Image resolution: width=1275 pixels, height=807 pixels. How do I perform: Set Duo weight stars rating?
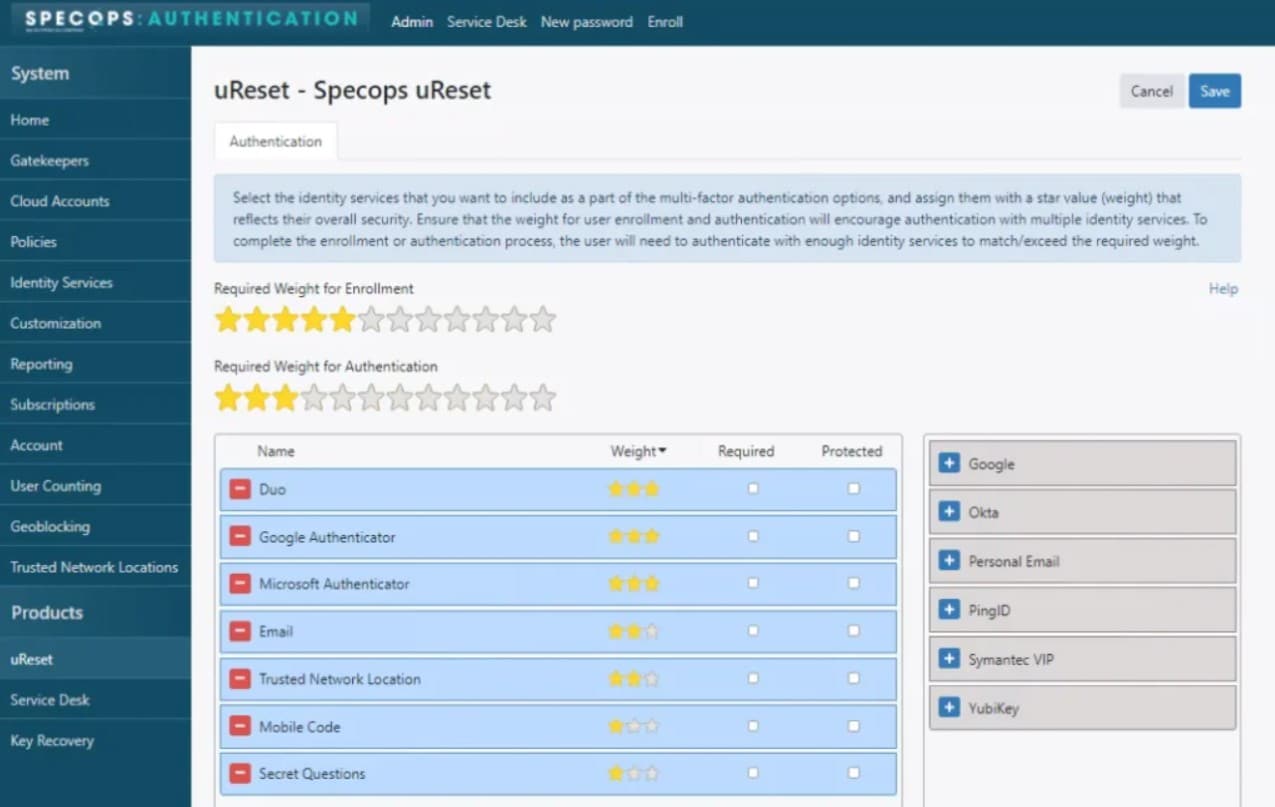[634, 489]
